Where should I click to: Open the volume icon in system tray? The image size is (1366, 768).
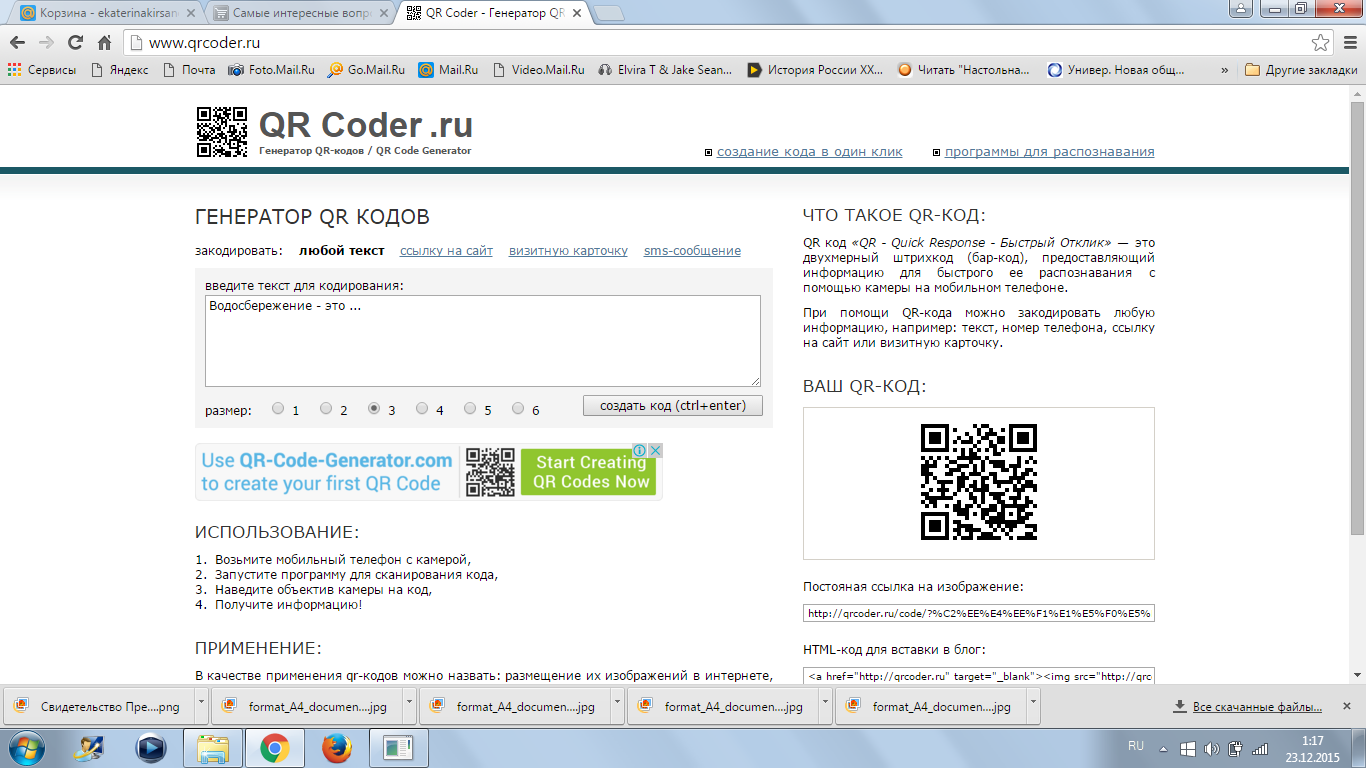click(1211, 748)
